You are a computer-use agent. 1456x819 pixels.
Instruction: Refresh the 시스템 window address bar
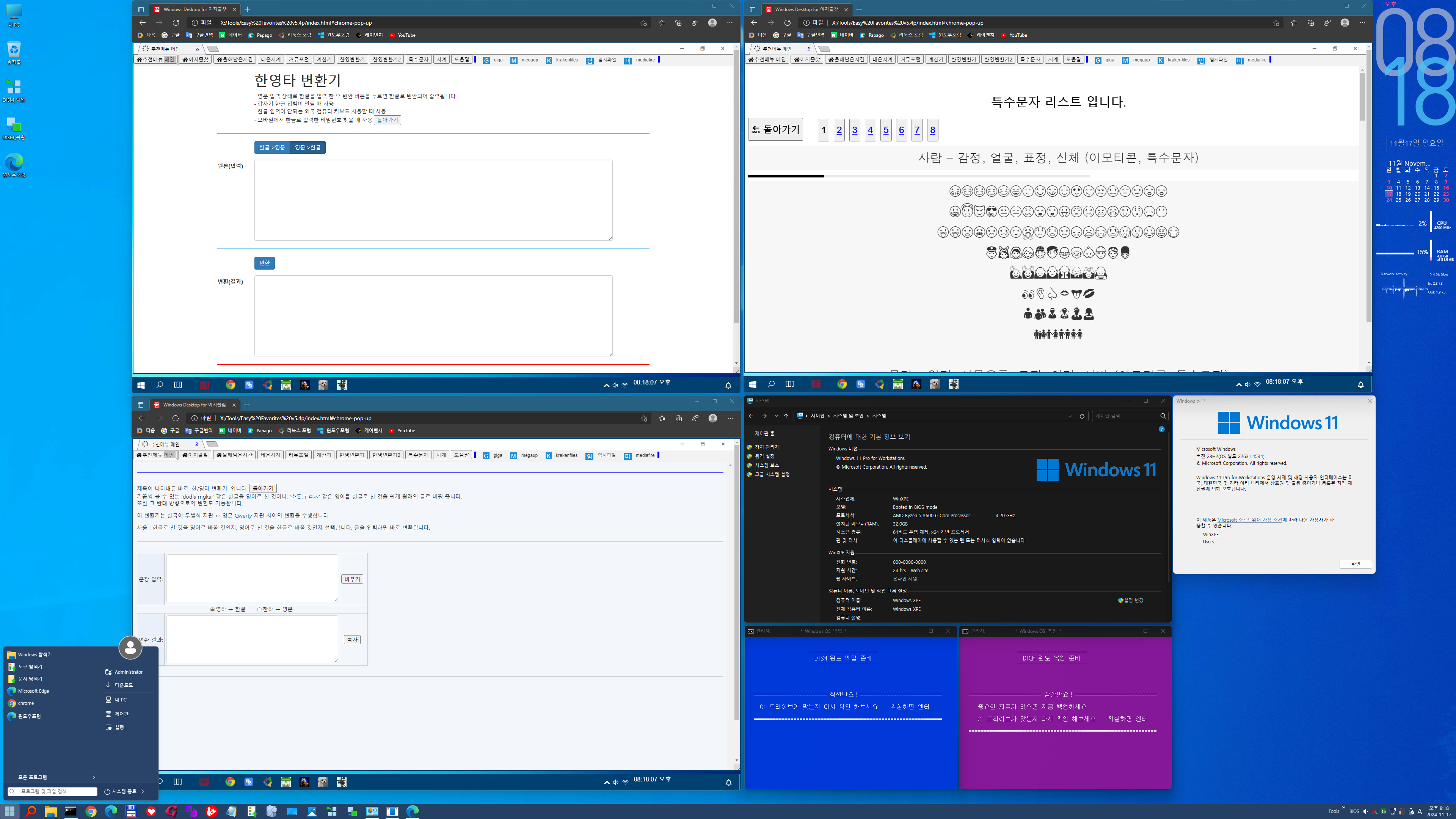pyautogui.click(x=1082, y=416)
